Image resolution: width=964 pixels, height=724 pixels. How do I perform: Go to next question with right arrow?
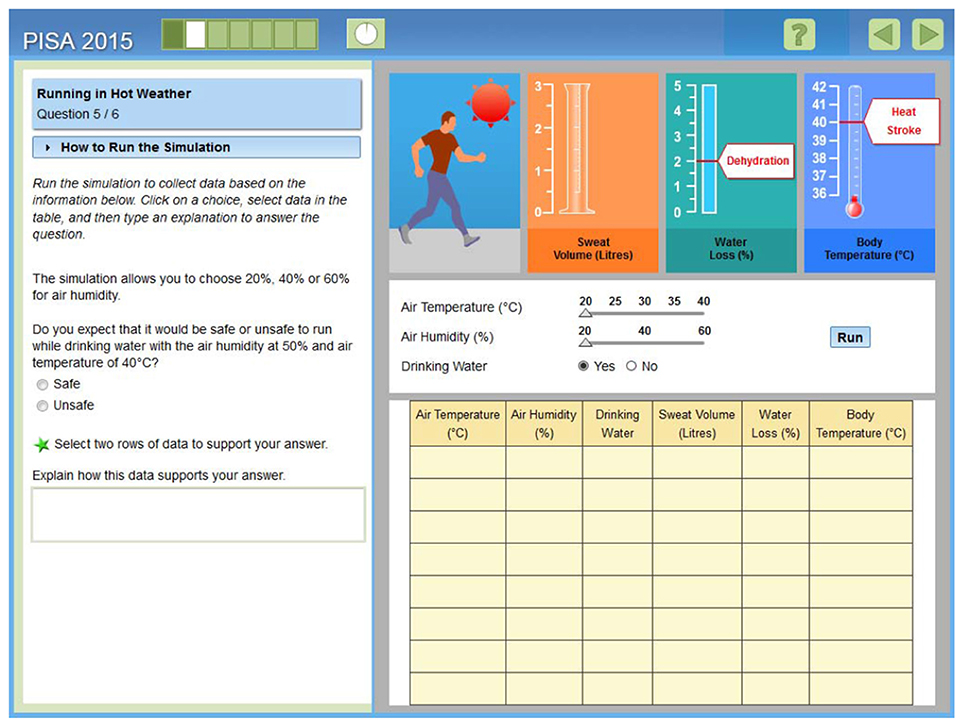(x=927, y=34)
